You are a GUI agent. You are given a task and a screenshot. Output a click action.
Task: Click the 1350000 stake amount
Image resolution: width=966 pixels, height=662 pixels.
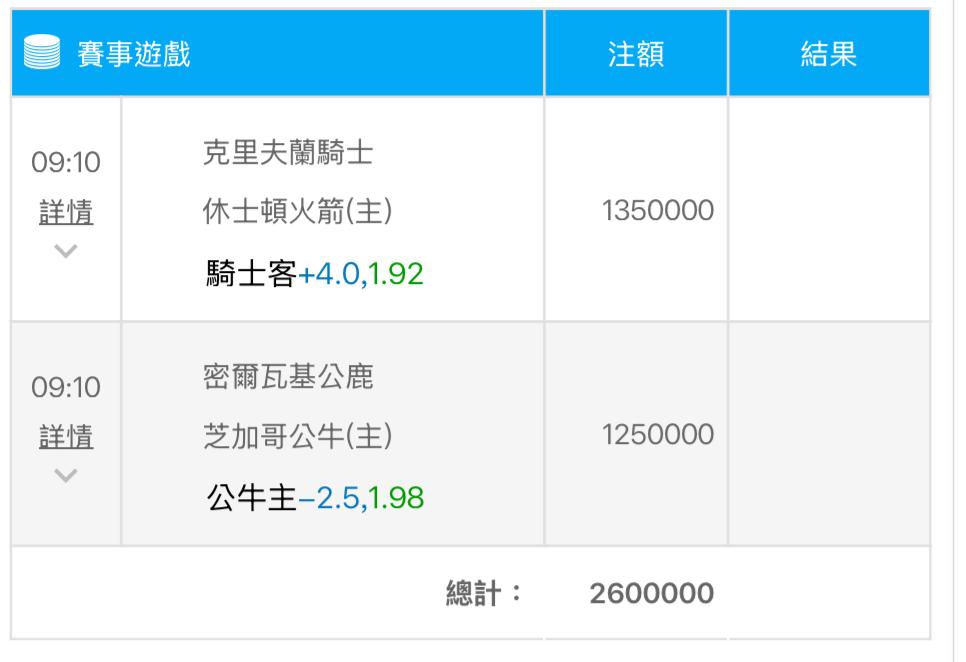pyautogui.click(x=658, y=211)
